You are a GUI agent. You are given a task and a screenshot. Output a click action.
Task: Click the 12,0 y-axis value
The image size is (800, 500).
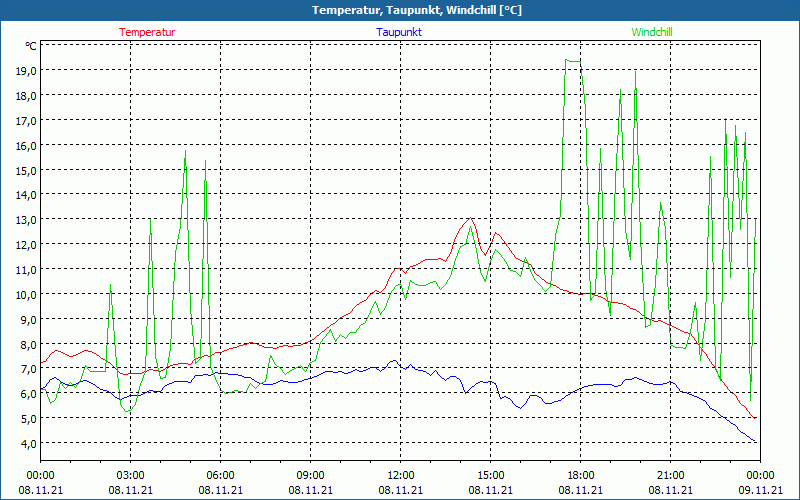pyautogui.click(x=26, y=245)
